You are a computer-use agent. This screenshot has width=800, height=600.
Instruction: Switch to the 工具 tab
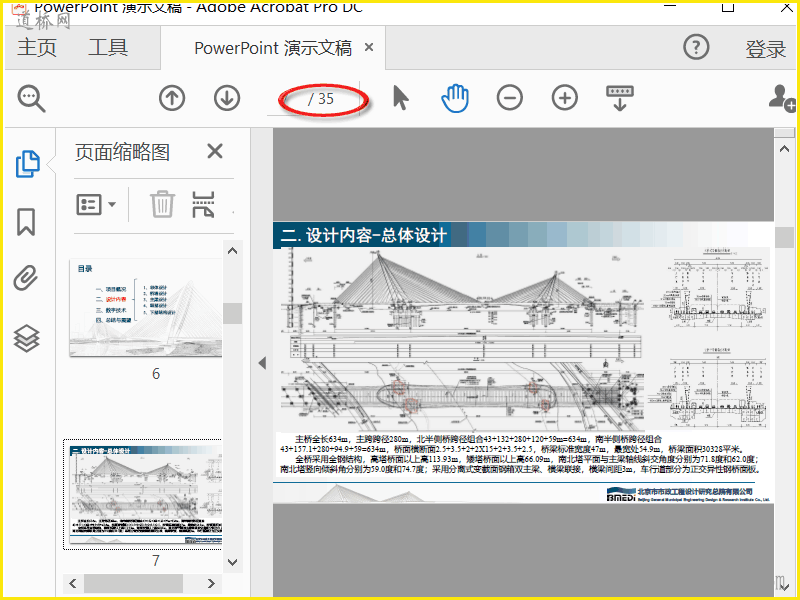point(108,47)
